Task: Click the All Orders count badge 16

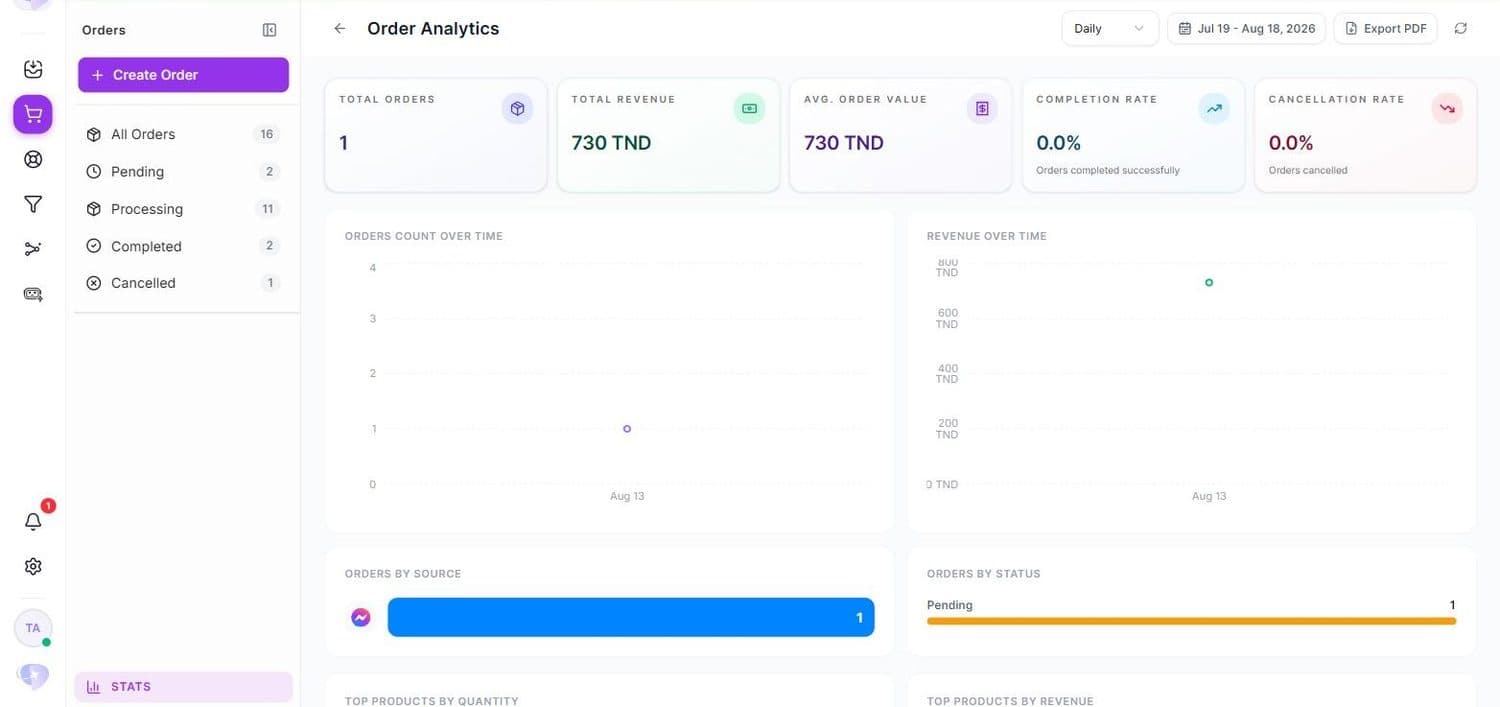Action: (266, 134)
